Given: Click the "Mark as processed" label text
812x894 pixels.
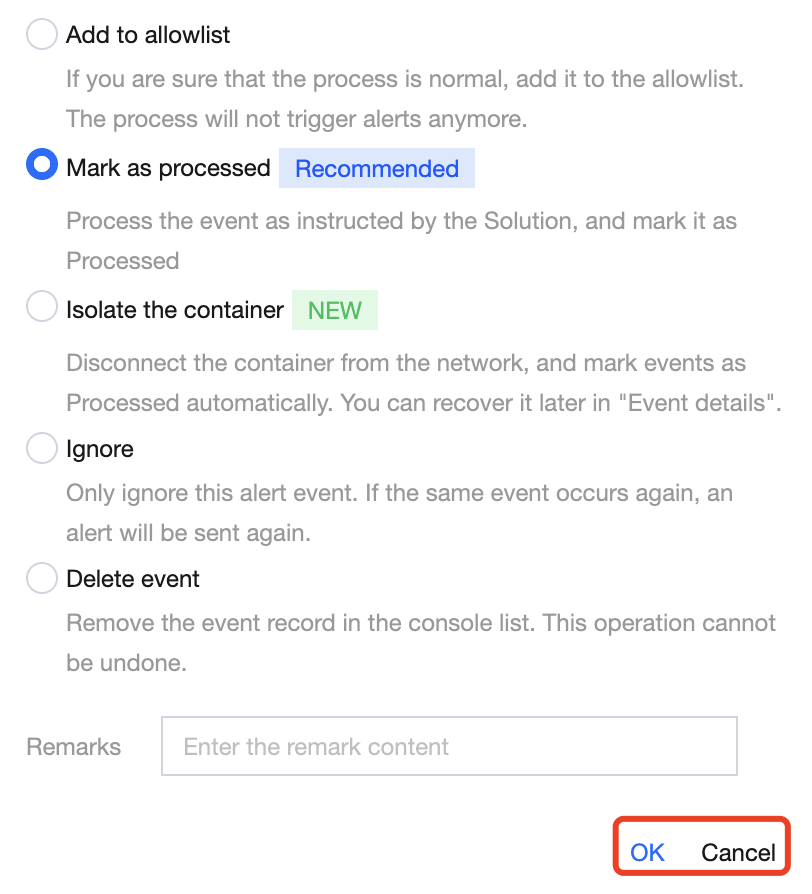Looking at the screenshot, I should [168, 167].
